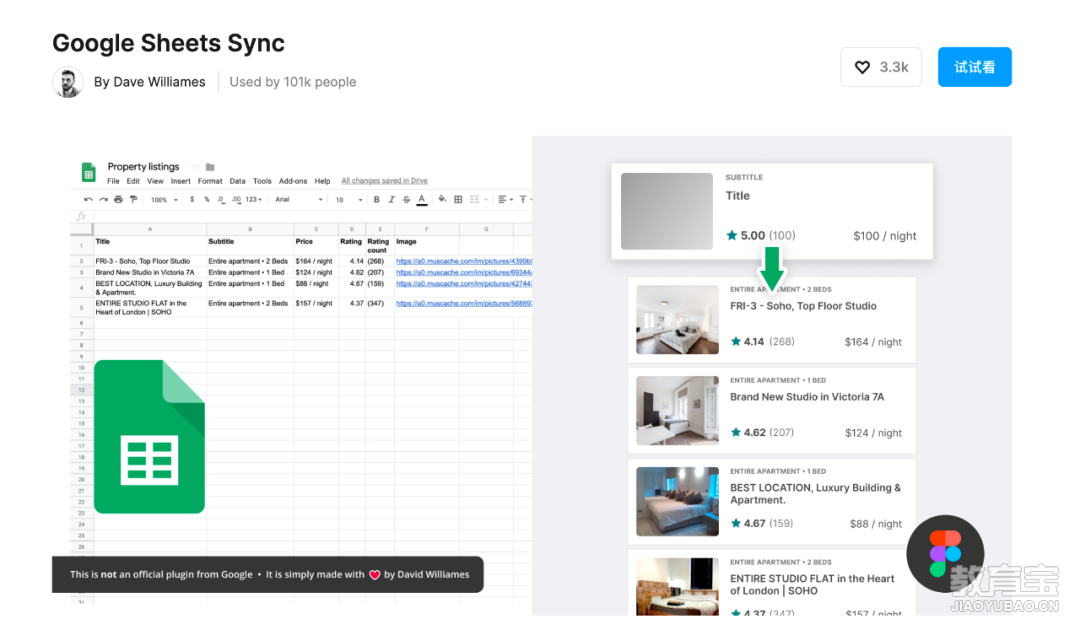The width and height of the screenshot is (1080, 635).
Task: Expand the merge cells dropdown arrow
Action: [x=486, y=200]
